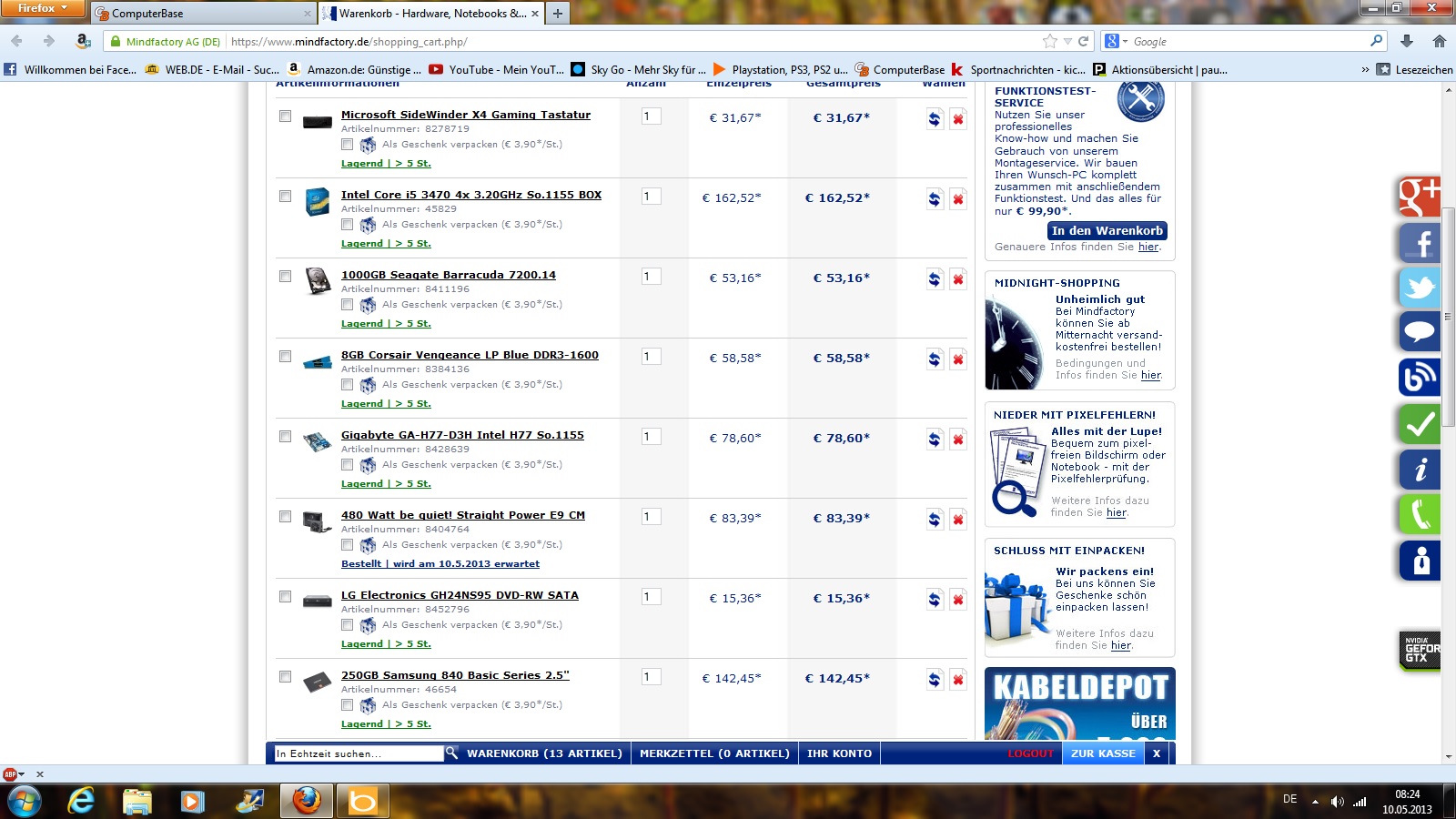1456x819 pixels.
Task: Enable gift wrapping for SideWinder X4 keyboard
Action: (x=347, y=145)
